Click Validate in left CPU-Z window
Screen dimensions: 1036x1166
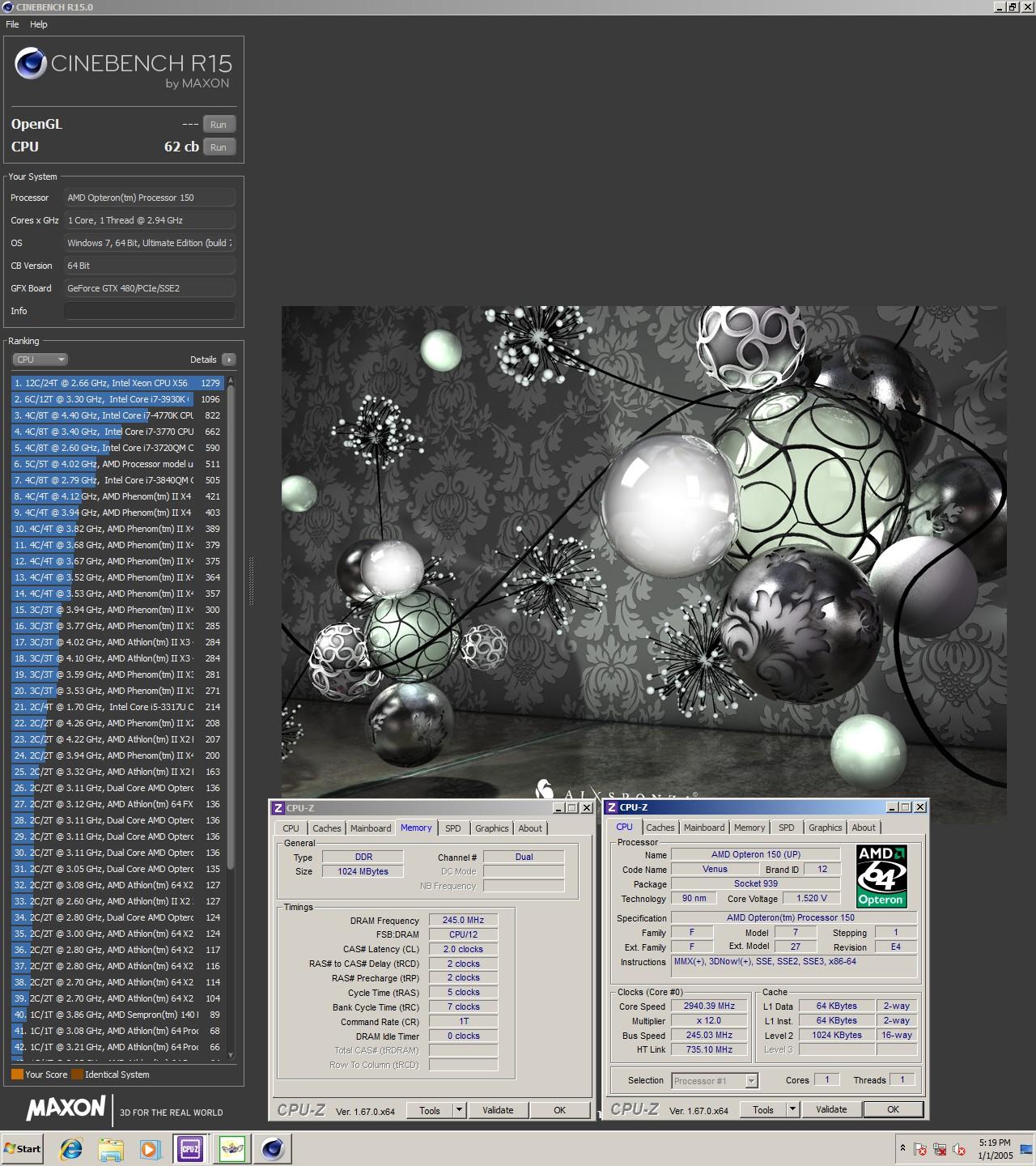(x=498, y=1110)
